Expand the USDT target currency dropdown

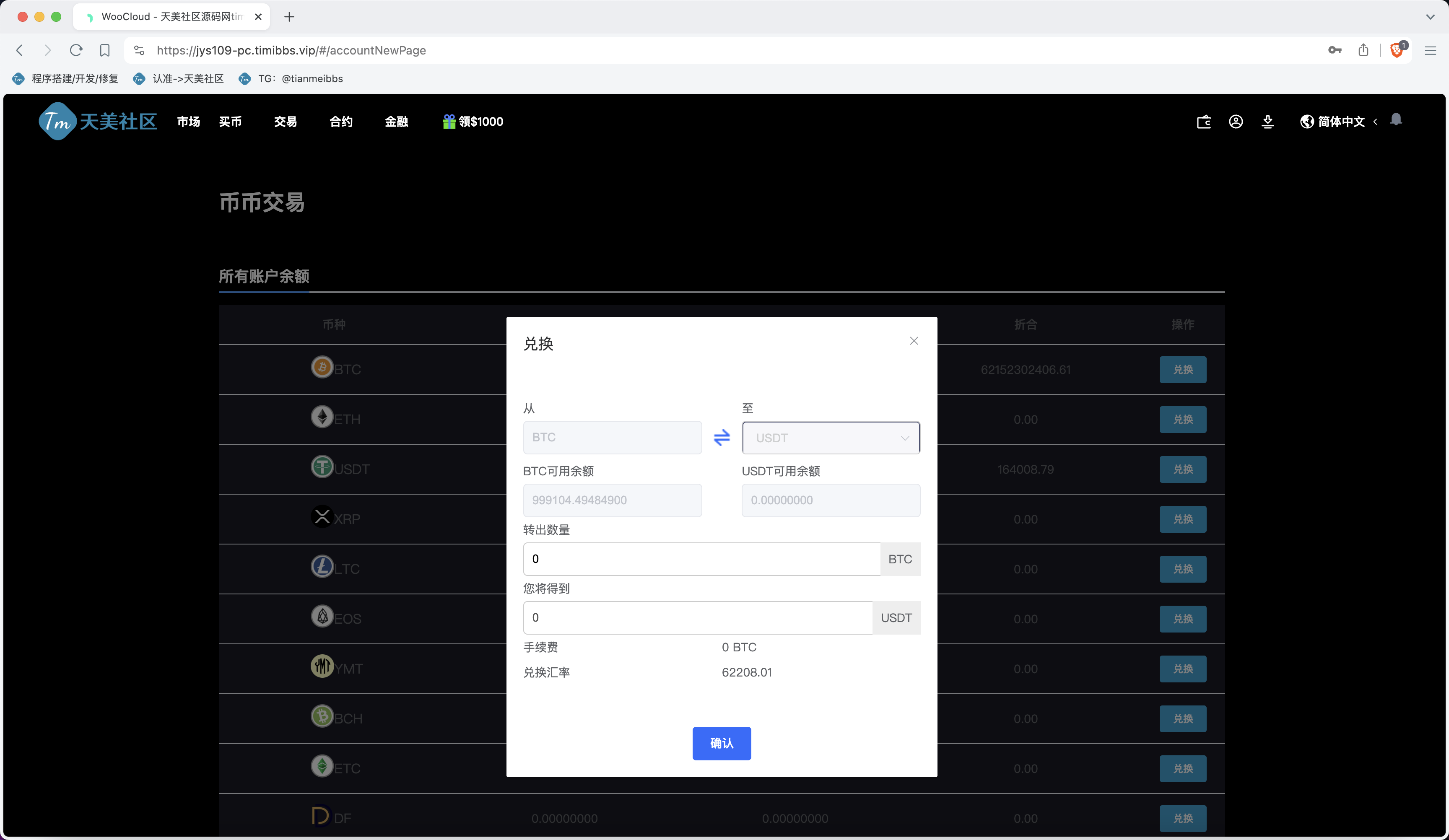click(830, 438)
